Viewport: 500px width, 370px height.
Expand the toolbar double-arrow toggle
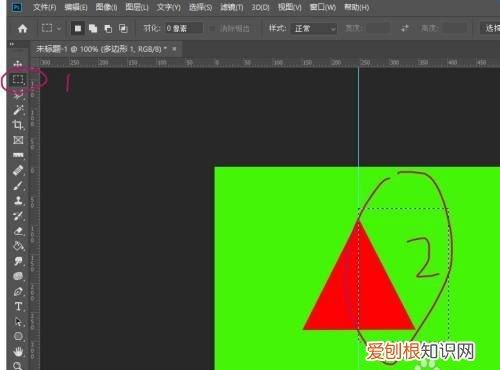pyautogui.click(x=12, y=44)
